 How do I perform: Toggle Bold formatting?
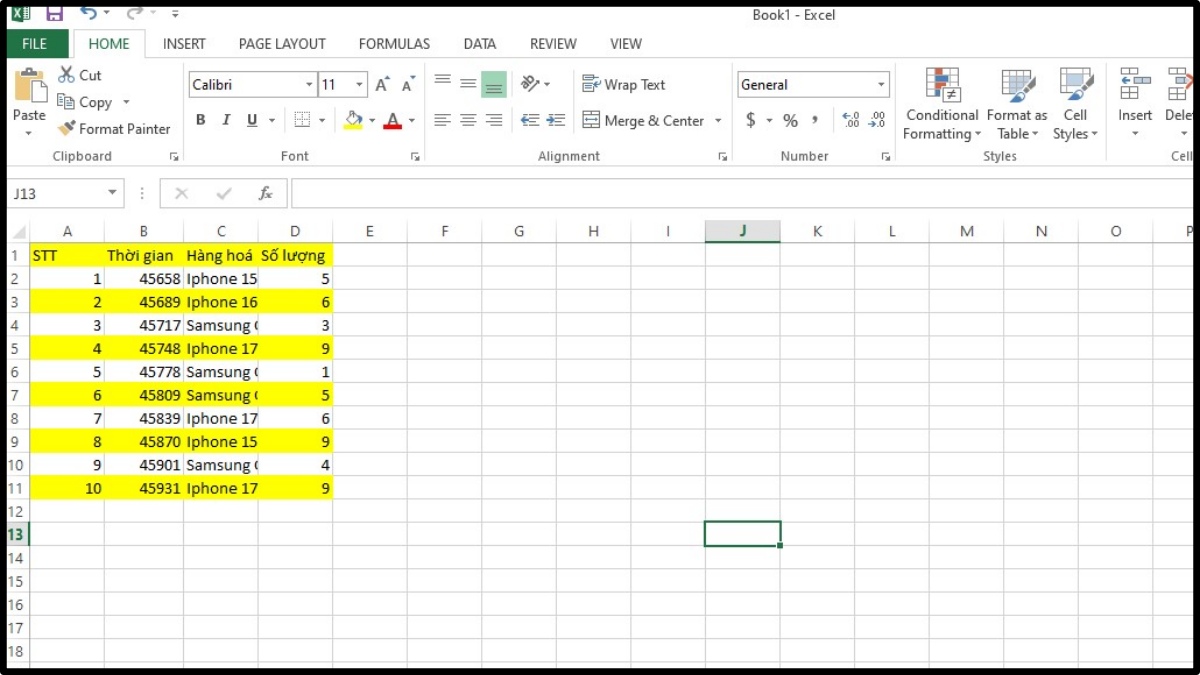201,120
